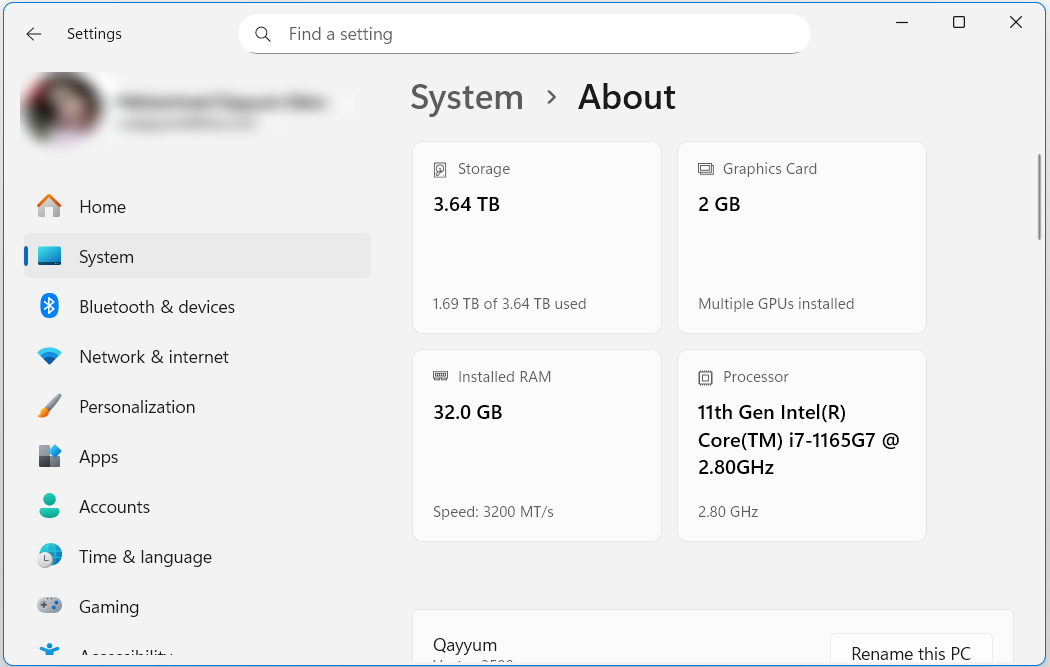The width and height of the screenshot is (1050, 667).
Task: Go to Gaming settings
Action: coord(197,606)
